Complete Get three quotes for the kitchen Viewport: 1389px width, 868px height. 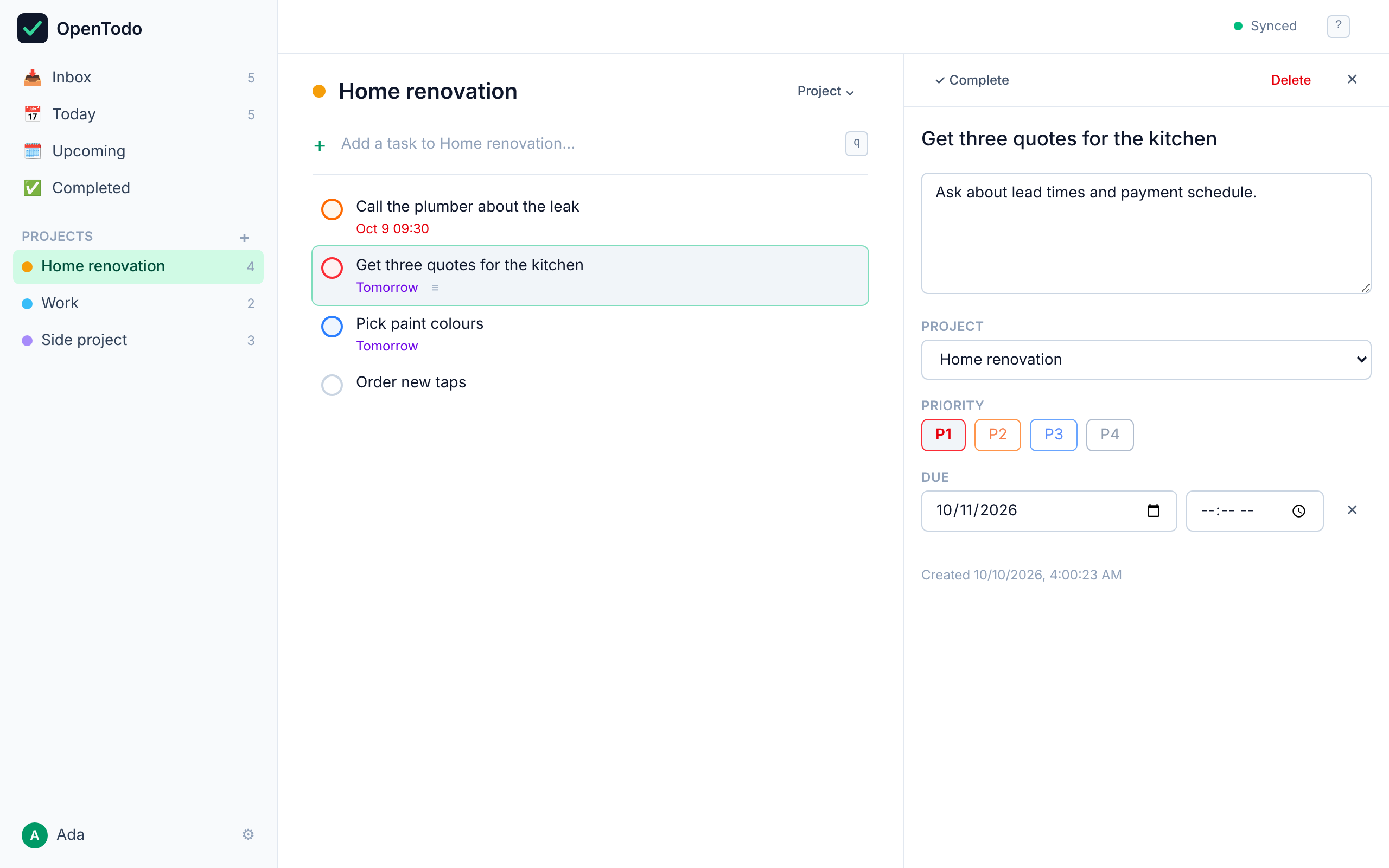tap(332, 268)
